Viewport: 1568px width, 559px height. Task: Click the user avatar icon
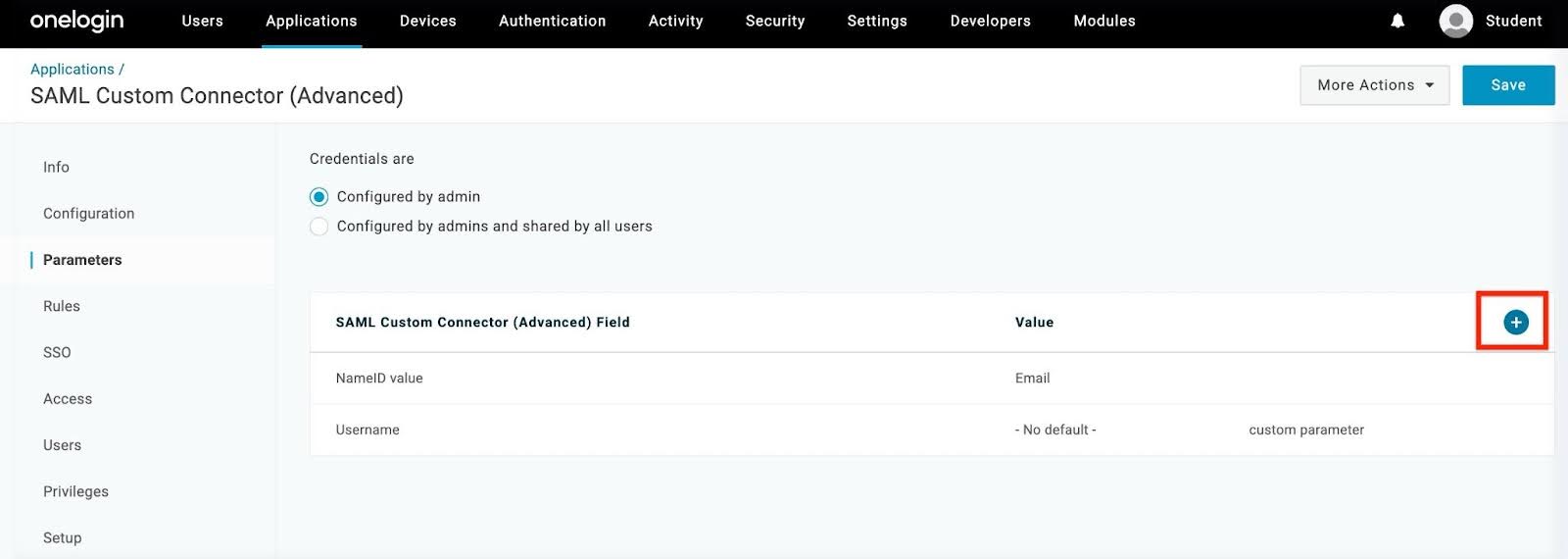1455,21
